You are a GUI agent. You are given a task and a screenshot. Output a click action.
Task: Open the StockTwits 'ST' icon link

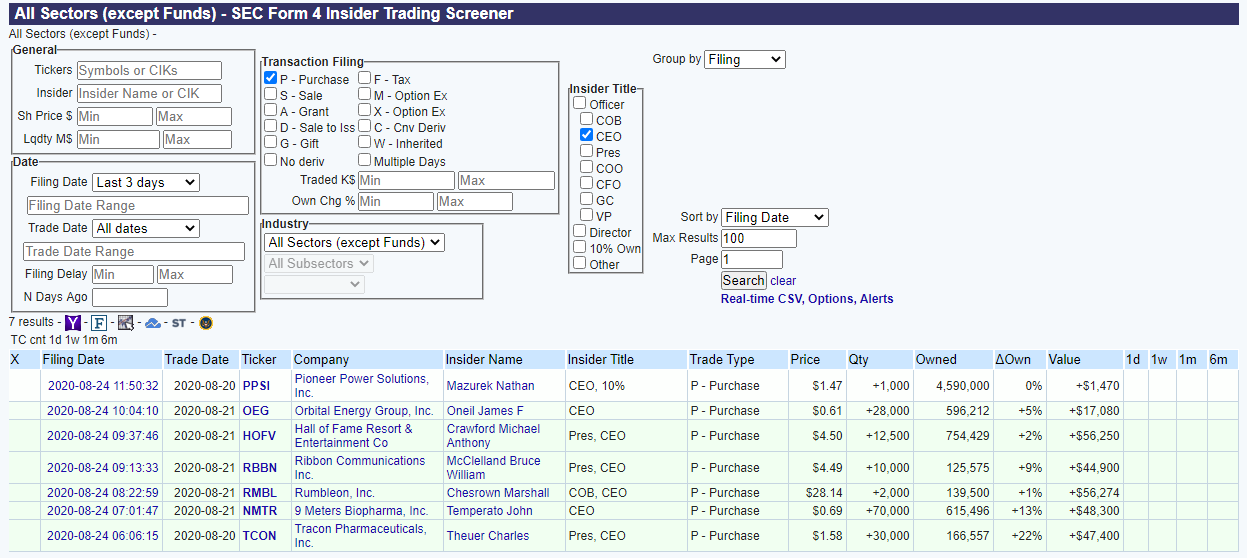pos(179,323)
